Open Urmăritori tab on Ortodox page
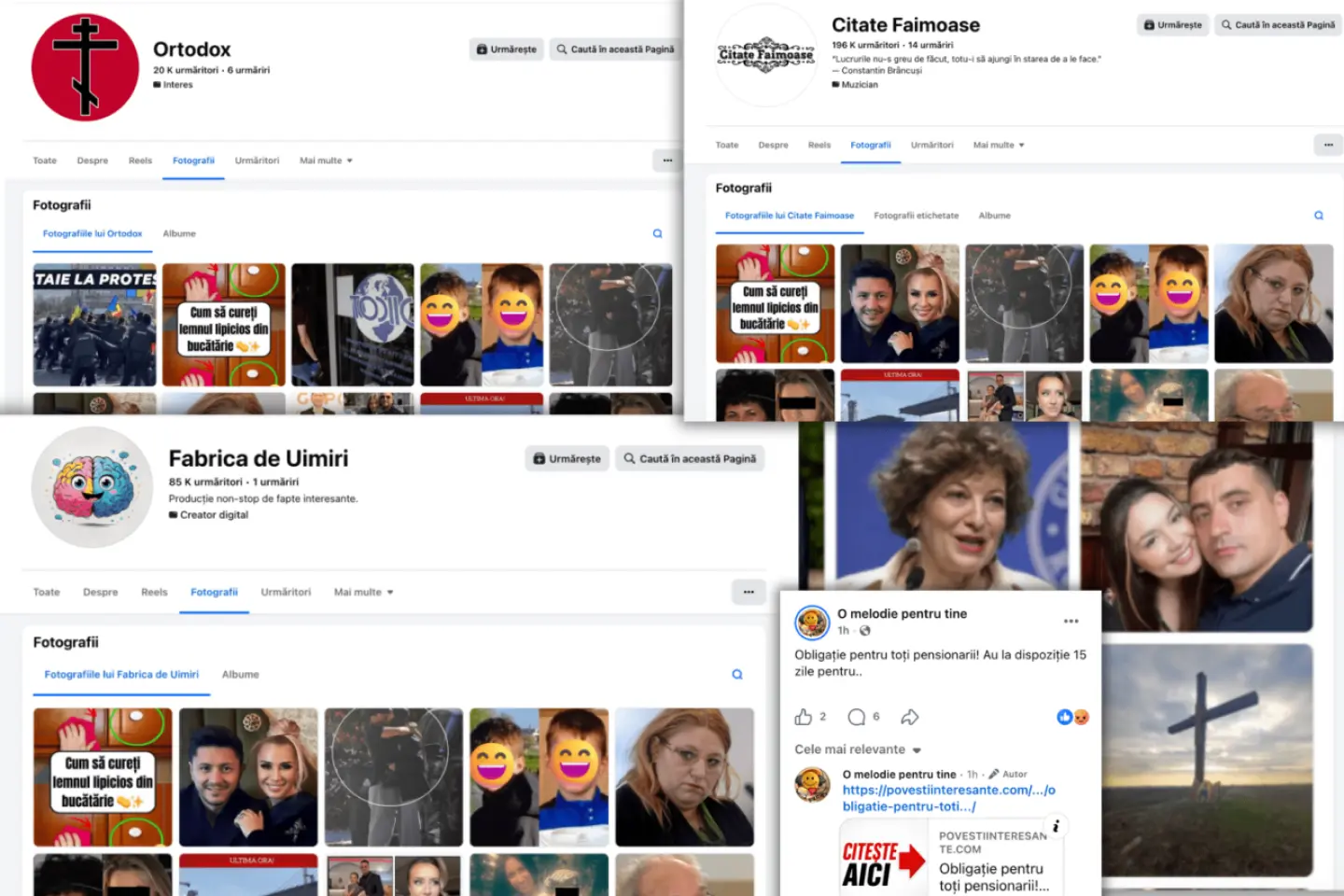 tap(257, 161)
